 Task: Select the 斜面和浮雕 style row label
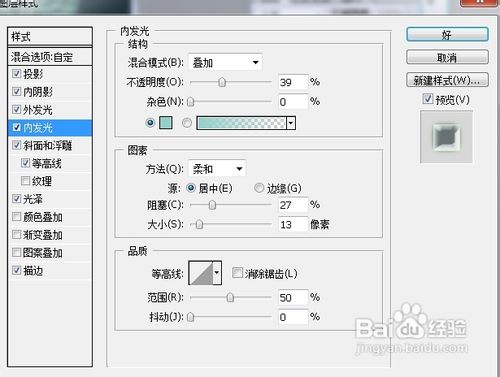48,145
